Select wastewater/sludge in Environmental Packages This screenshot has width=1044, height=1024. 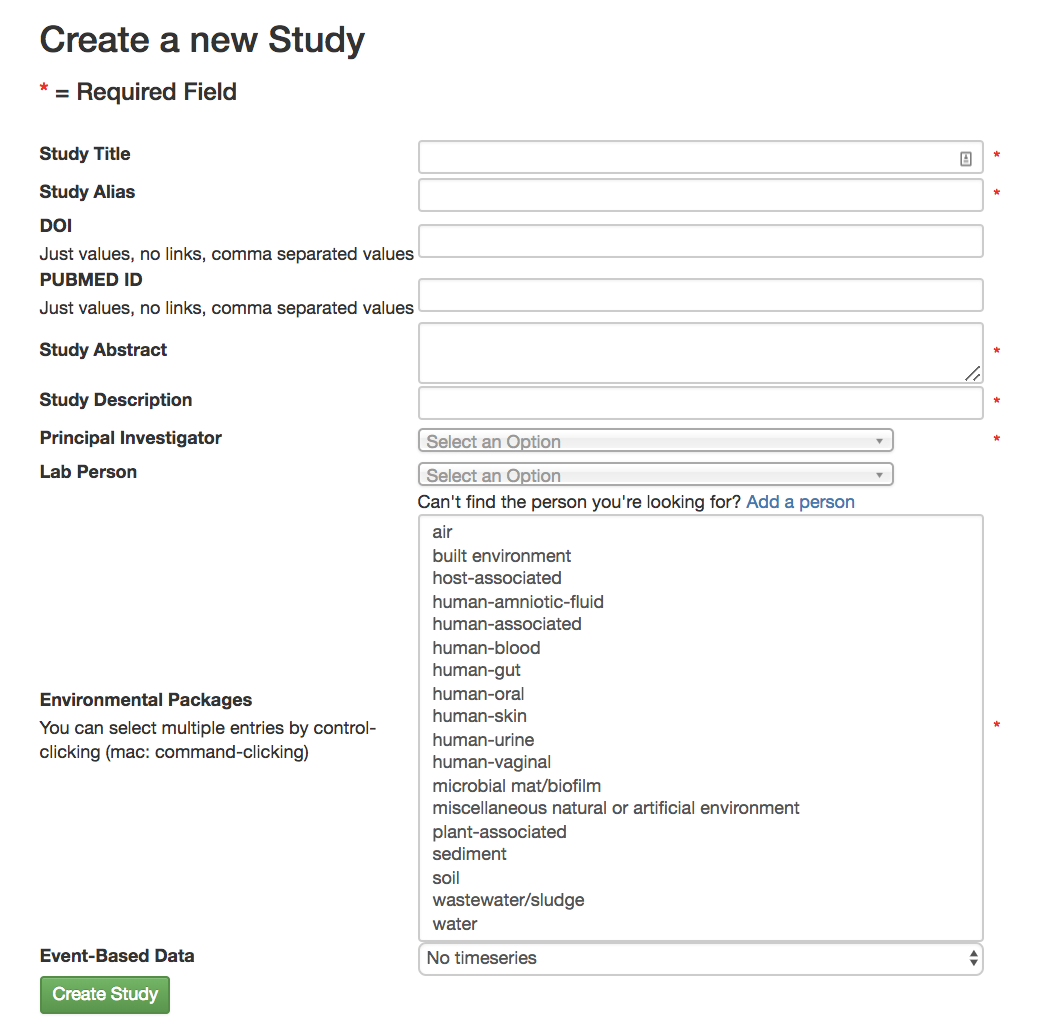click(508, 900)
